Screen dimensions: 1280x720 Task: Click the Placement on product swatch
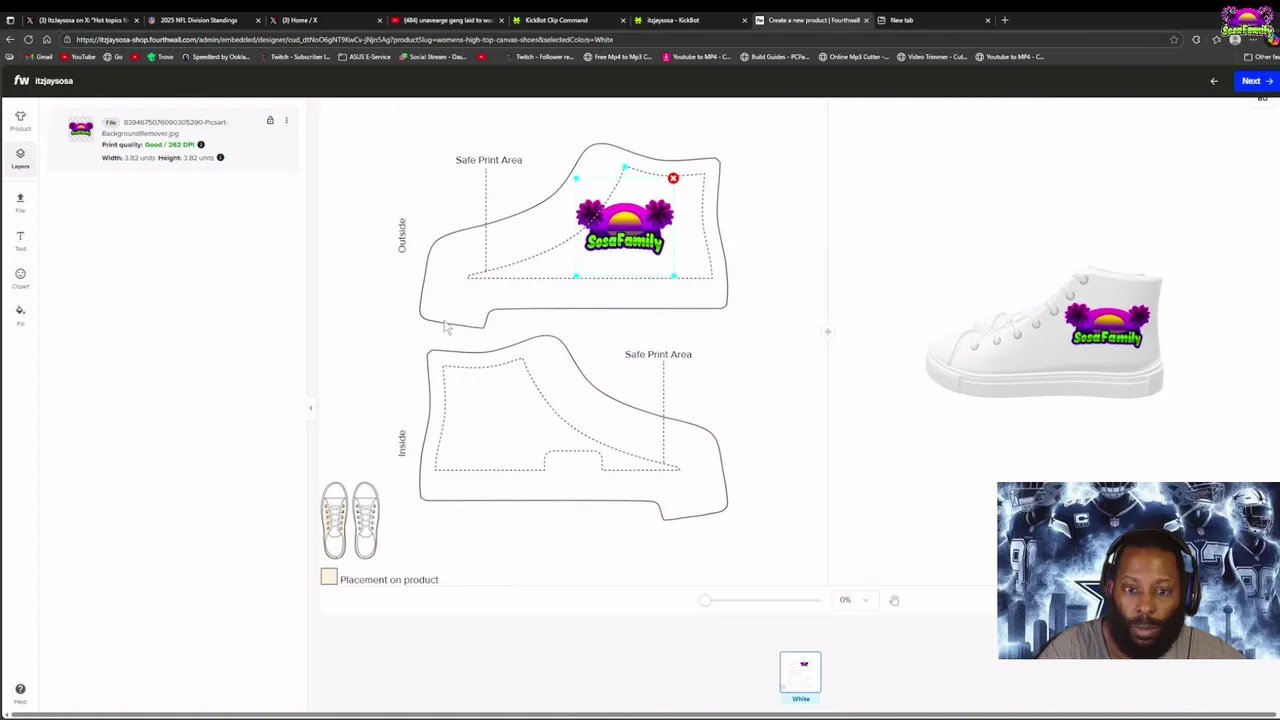(x=329, y=577)
